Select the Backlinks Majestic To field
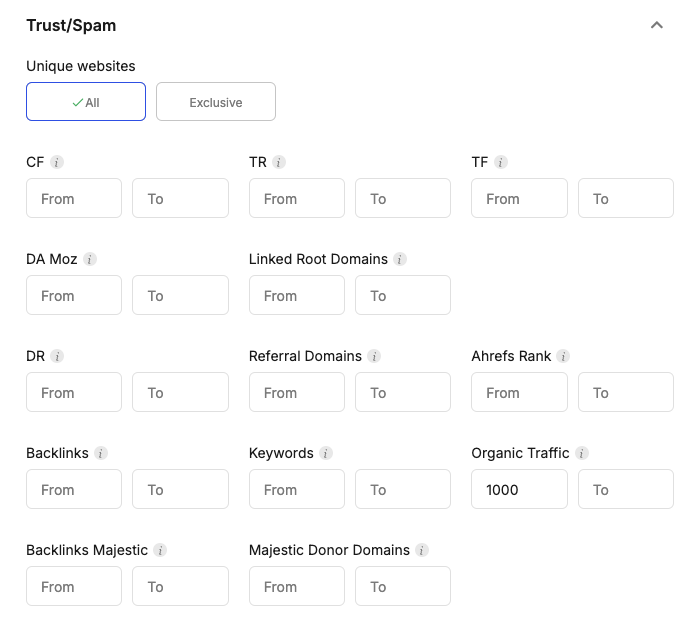This screenshot has height=617, width=700. [x=180, y=587]
